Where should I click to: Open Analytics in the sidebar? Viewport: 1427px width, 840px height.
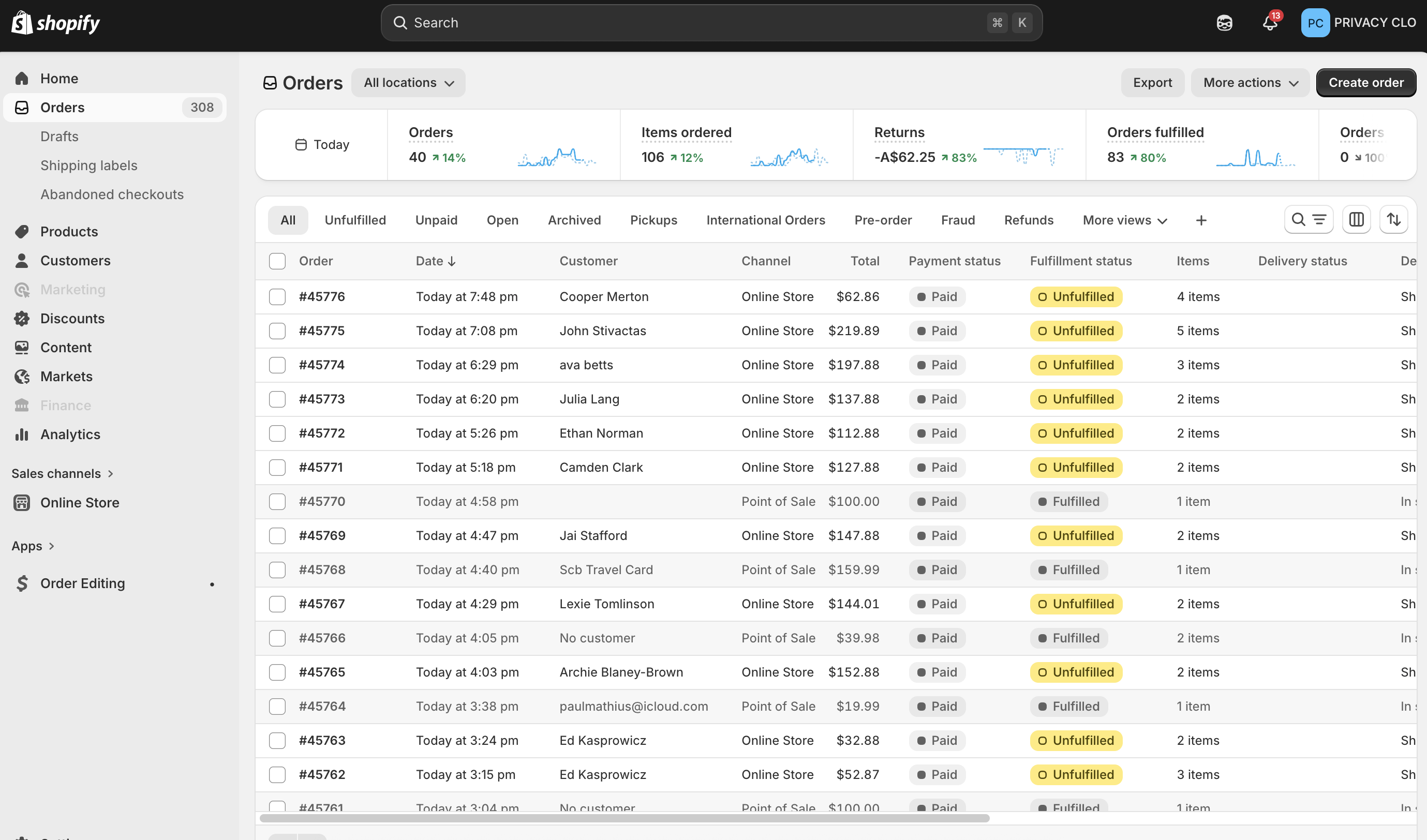click(70, 434)
